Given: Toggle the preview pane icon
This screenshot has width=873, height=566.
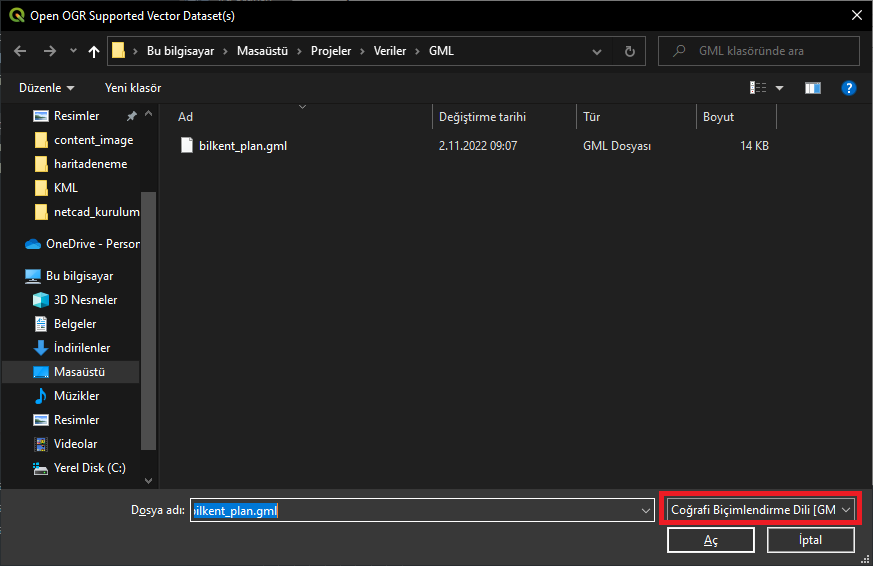Looking at the screenshot, I should point(813,88).
